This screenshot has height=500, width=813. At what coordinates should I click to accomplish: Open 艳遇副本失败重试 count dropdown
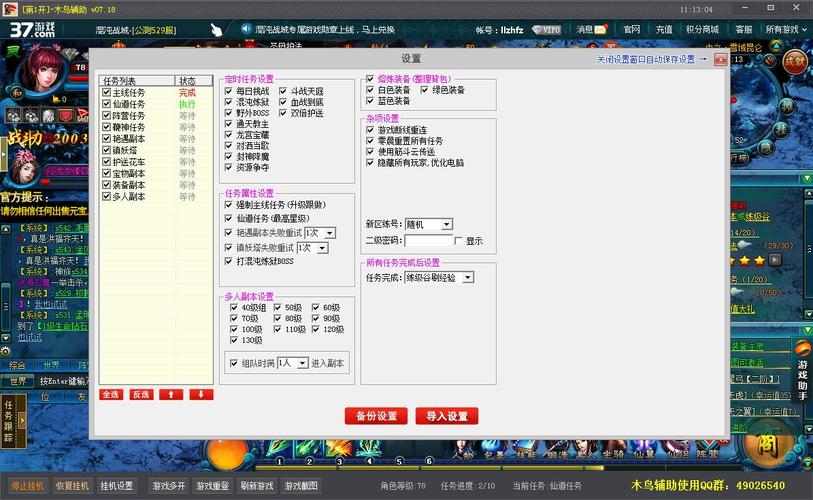(330, 233)
